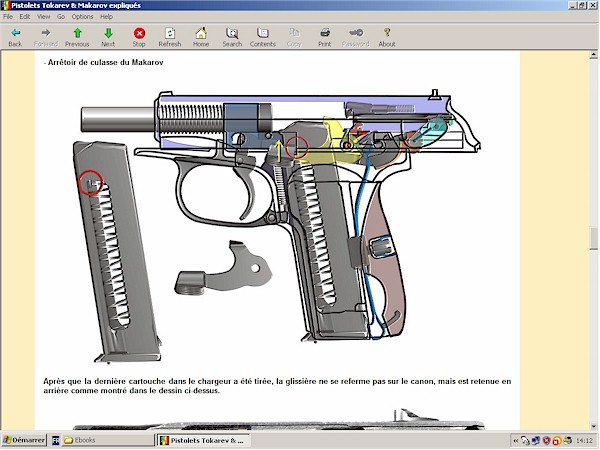600x450 pixels.
Task: Show the Contents icon in the toolbar
Action: (263, 33)
